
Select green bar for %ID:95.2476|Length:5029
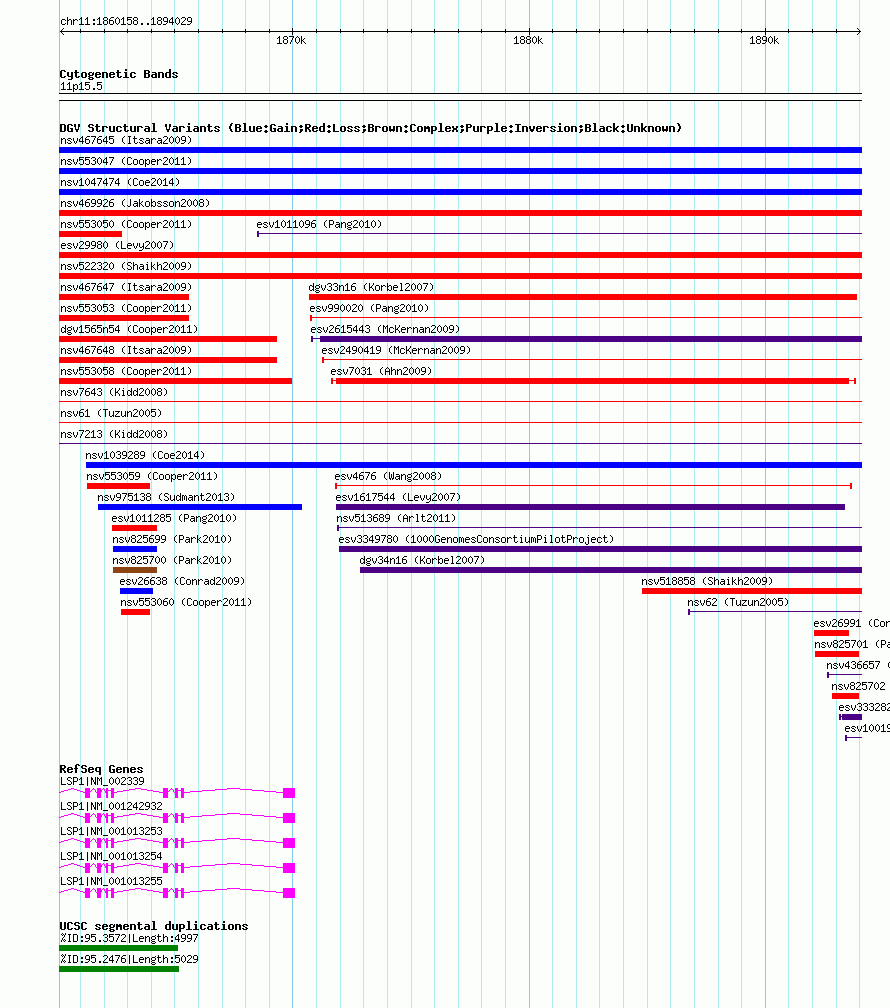click(x=119, y=969)
